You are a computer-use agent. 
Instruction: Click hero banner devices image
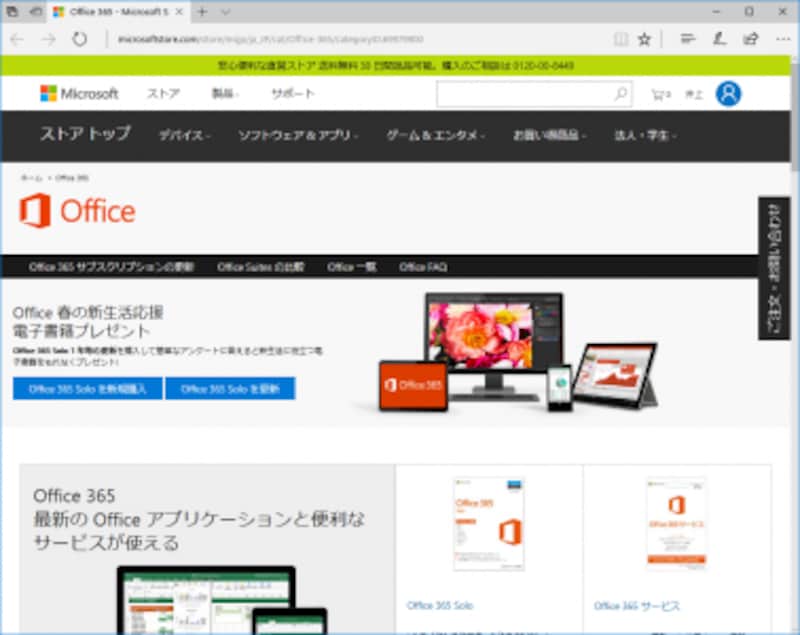pyautogui.click(x=518, y=352)
